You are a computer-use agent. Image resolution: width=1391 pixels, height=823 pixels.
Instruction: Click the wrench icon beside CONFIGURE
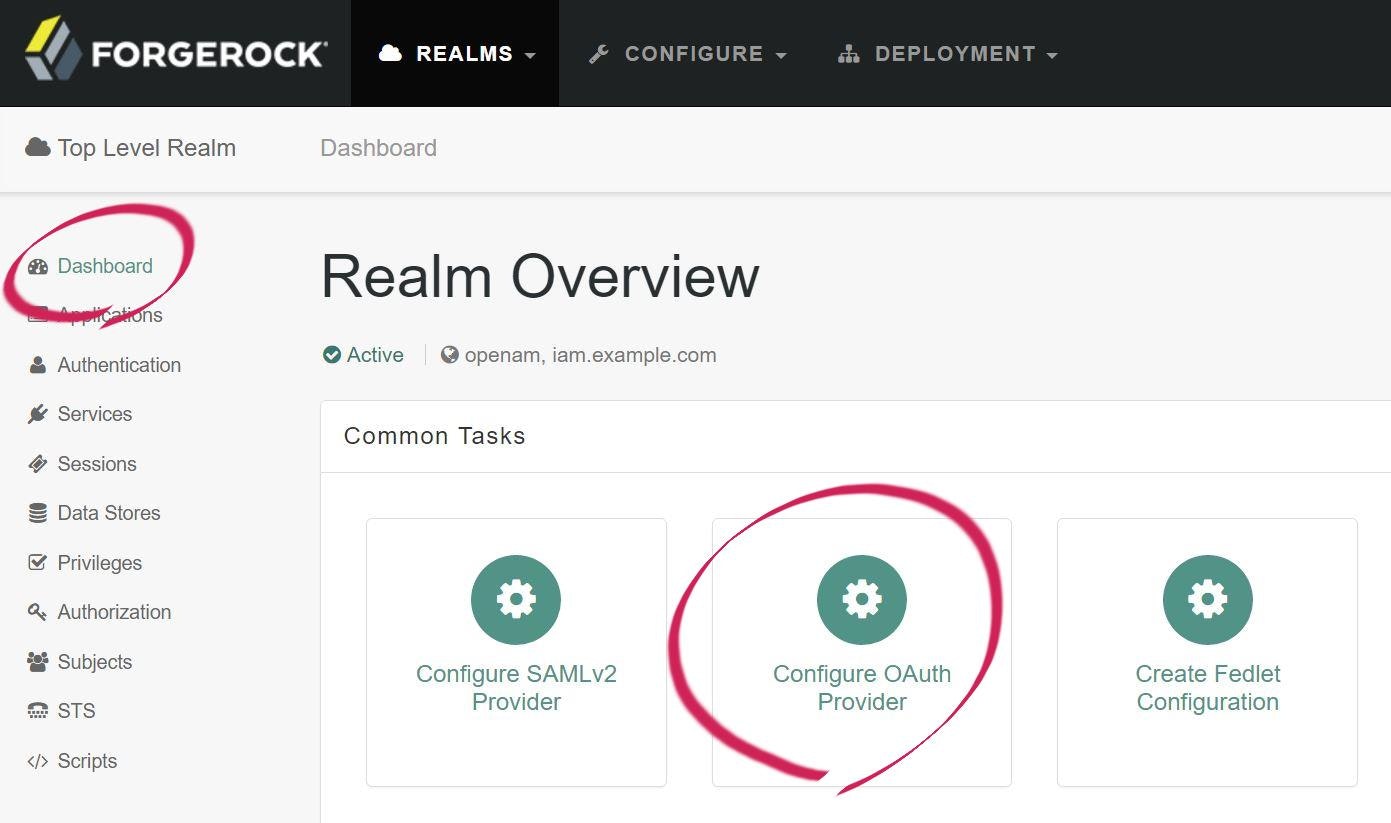[x=599, y=54]
